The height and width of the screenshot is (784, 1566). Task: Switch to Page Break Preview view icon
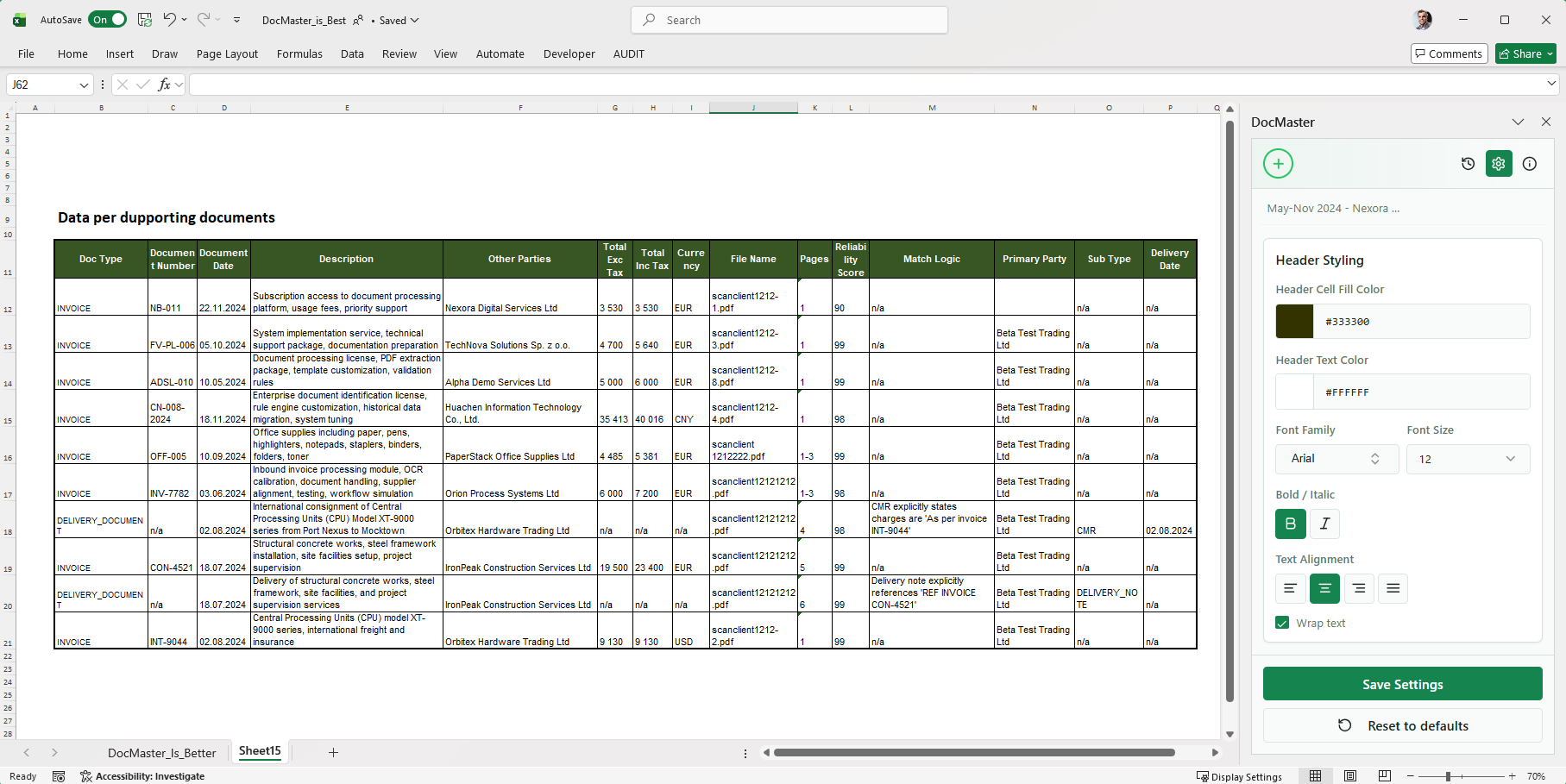click(x=1384, y=776)
